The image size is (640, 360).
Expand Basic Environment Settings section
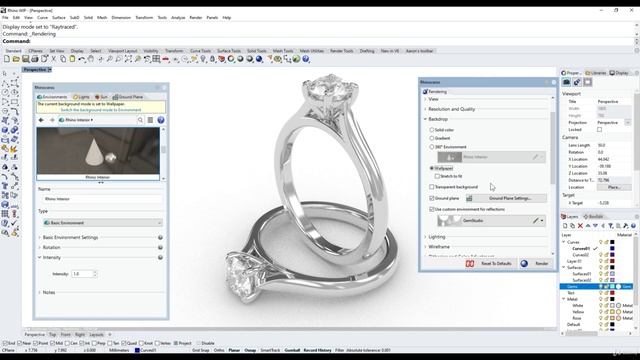tap(40, 238)
